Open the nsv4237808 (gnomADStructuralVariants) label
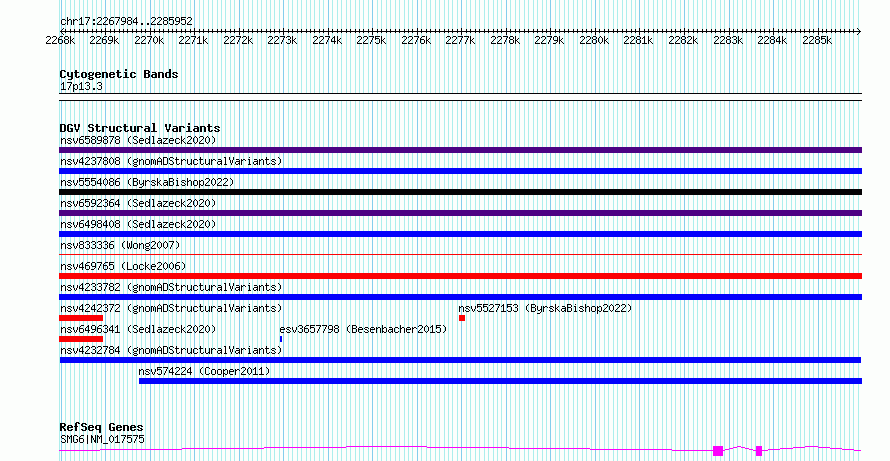Image resolution: width=890 pixels, height=461 pixels. 171,161
